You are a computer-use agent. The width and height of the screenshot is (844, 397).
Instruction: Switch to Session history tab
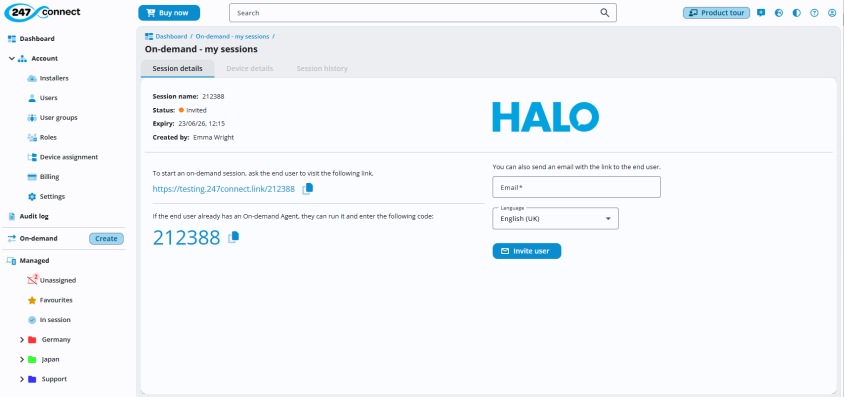[322, 69]
